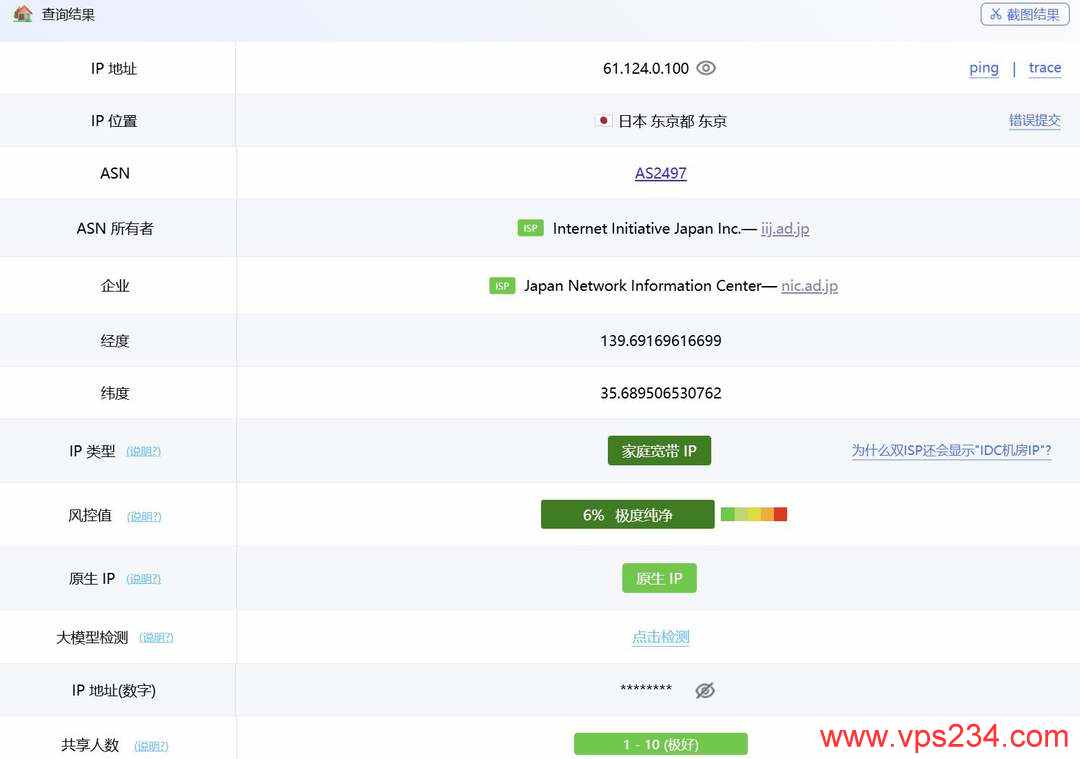This screenshot has width=1080, height=759.
Task: Toggle the eye icon next to 61.124.0.100
Action: (706, 68)
